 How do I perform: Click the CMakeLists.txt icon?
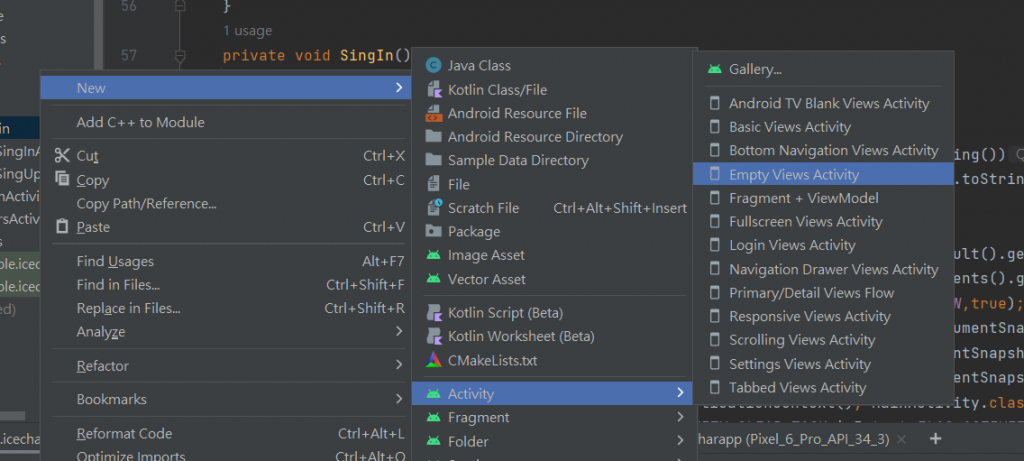pyautogui.click(x=433, y=360)
